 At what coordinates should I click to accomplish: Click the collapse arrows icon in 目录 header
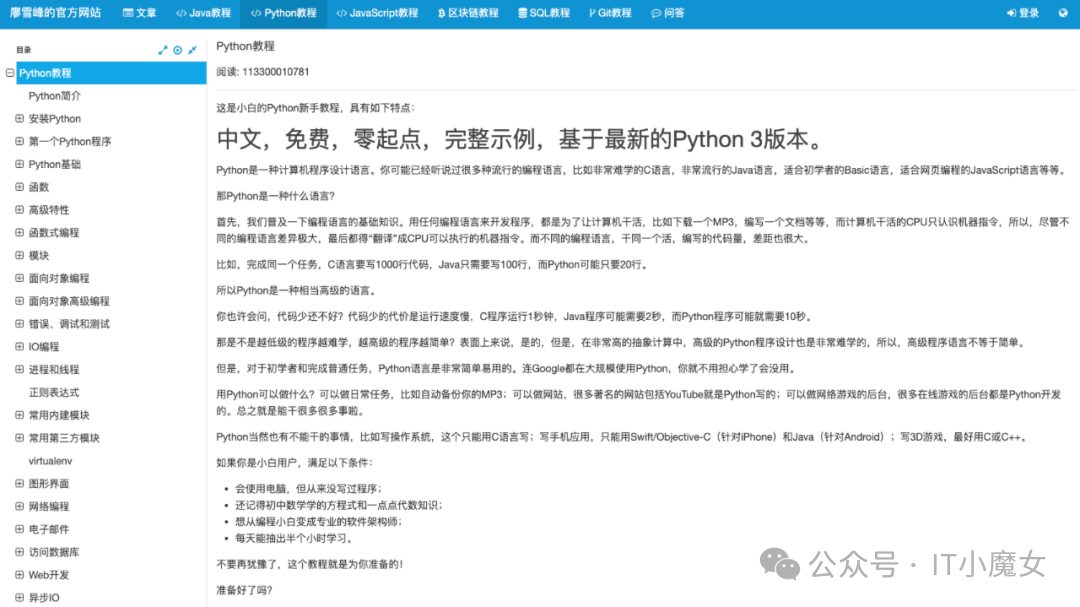click(x=192, y=50)
